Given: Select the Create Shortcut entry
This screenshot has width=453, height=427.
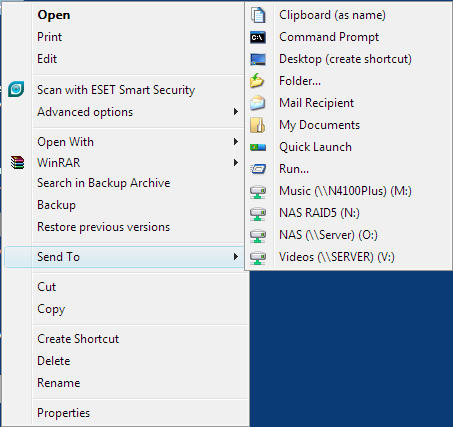Looking at the screenshot, I should coord(78,339).
